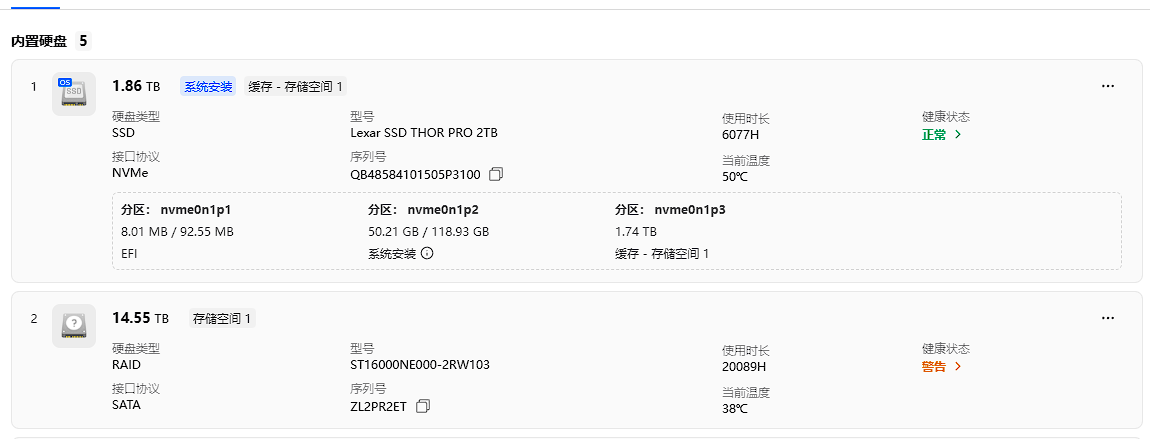Screen dimensions: 1150x439
Task: Click the Lexar SSD THOR PRO 2TB model
Action: click(423, 132)
